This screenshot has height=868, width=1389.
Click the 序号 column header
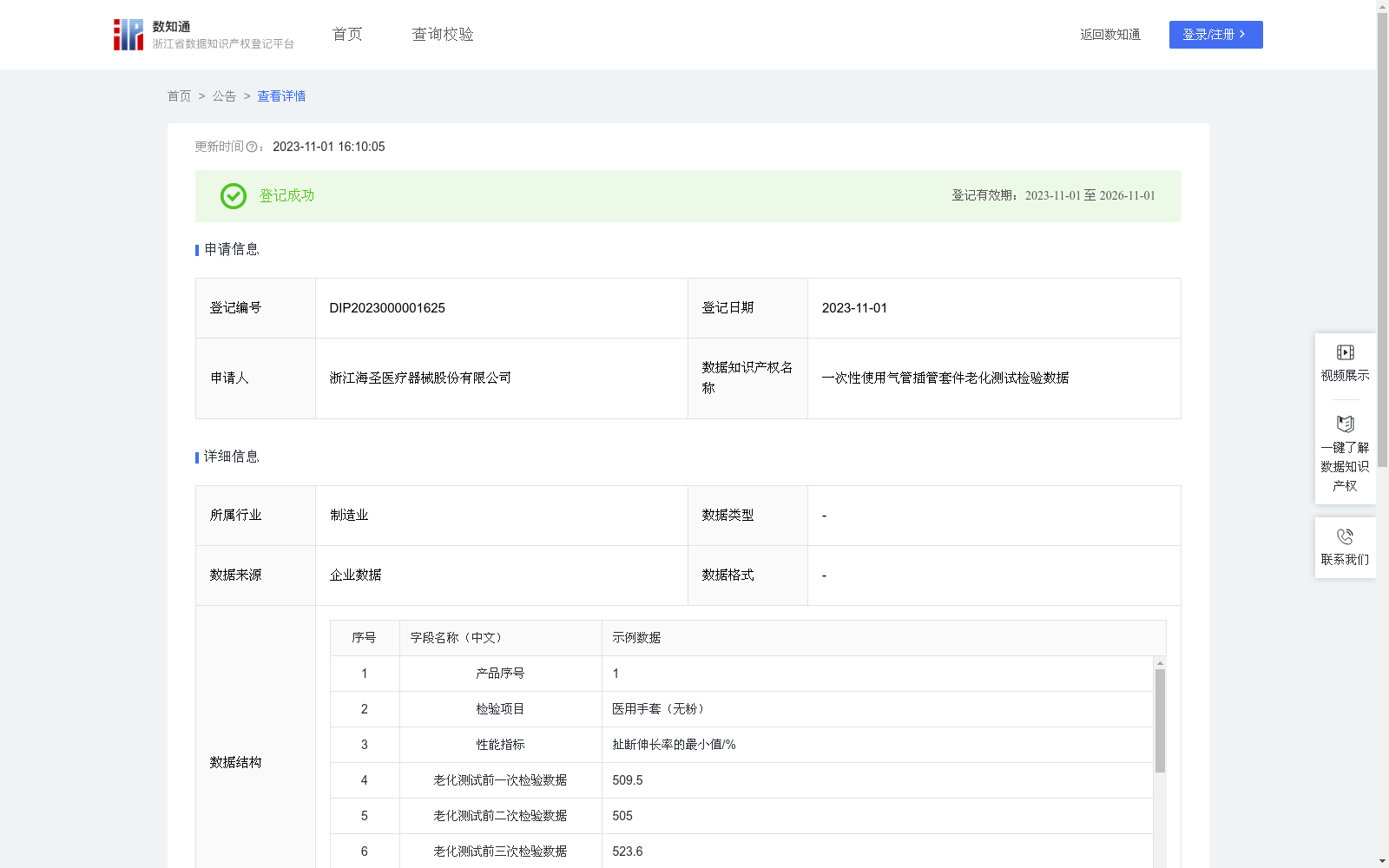pyautogui.click(x=365, y=638)
